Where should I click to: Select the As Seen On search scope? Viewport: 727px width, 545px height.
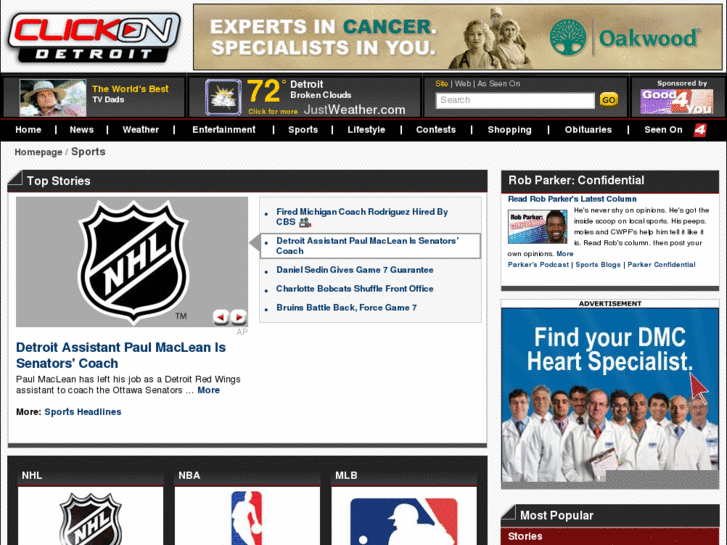(499, 84)
